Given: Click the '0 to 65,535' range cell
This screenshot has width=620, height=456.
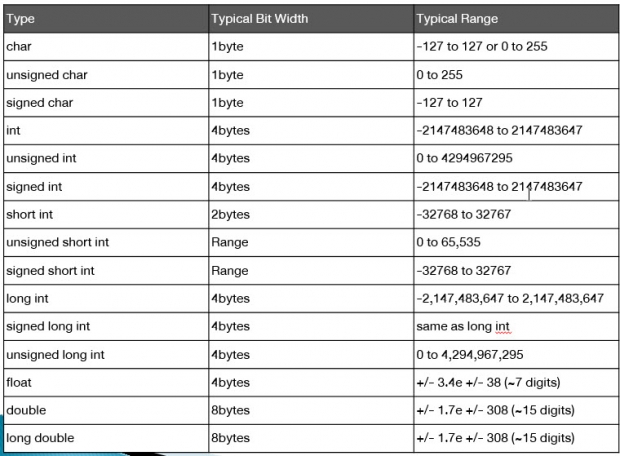Looking at the screenshot, I should (516, 242).
